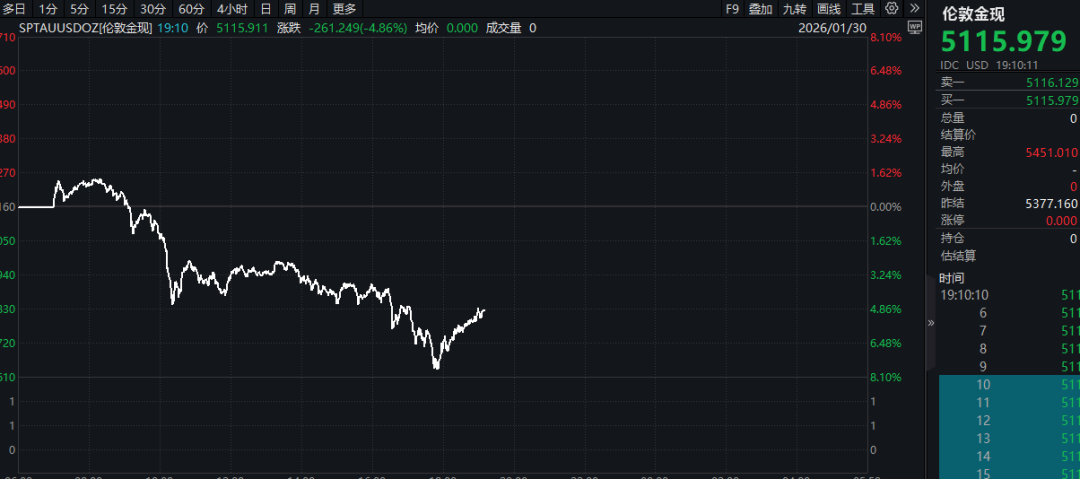
Task: Toggle the 九转 indicator
Action: pyautogui.click(x=794, y=9)
